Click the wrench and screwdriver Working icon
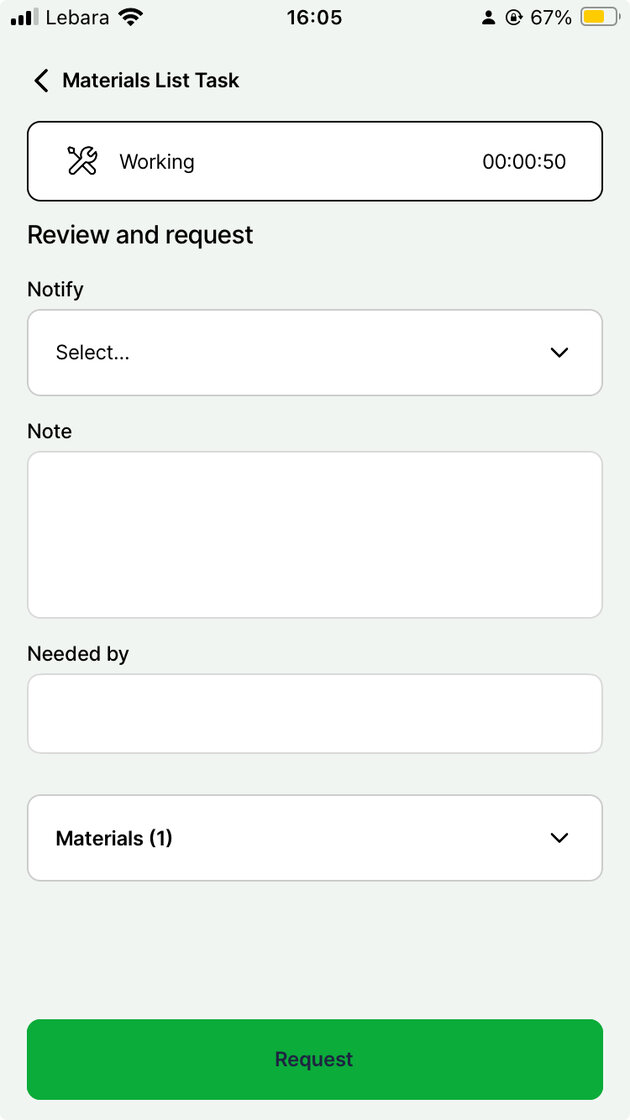Viewport: 630px width, 1120px height. click(x=82, y=161)
